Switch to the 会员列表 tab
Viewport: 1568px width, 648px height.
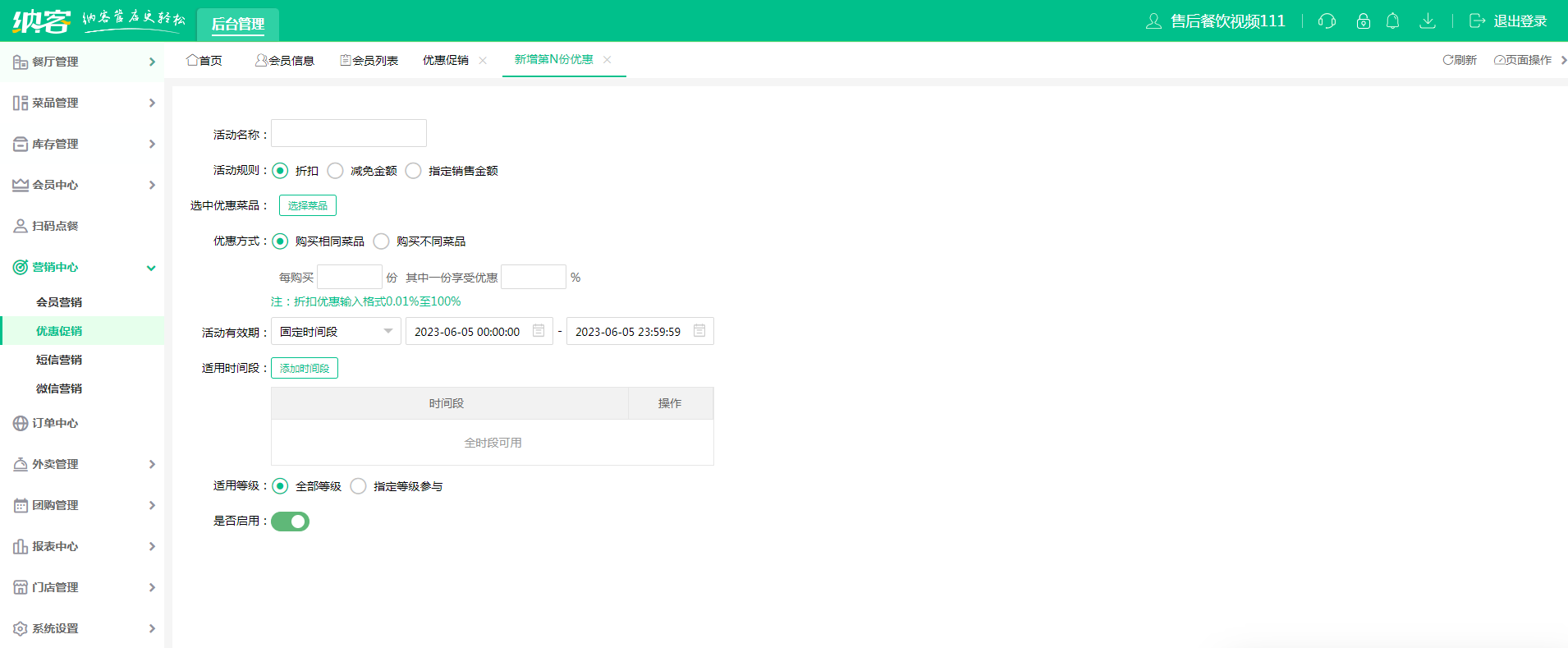[x=369, y=60]
